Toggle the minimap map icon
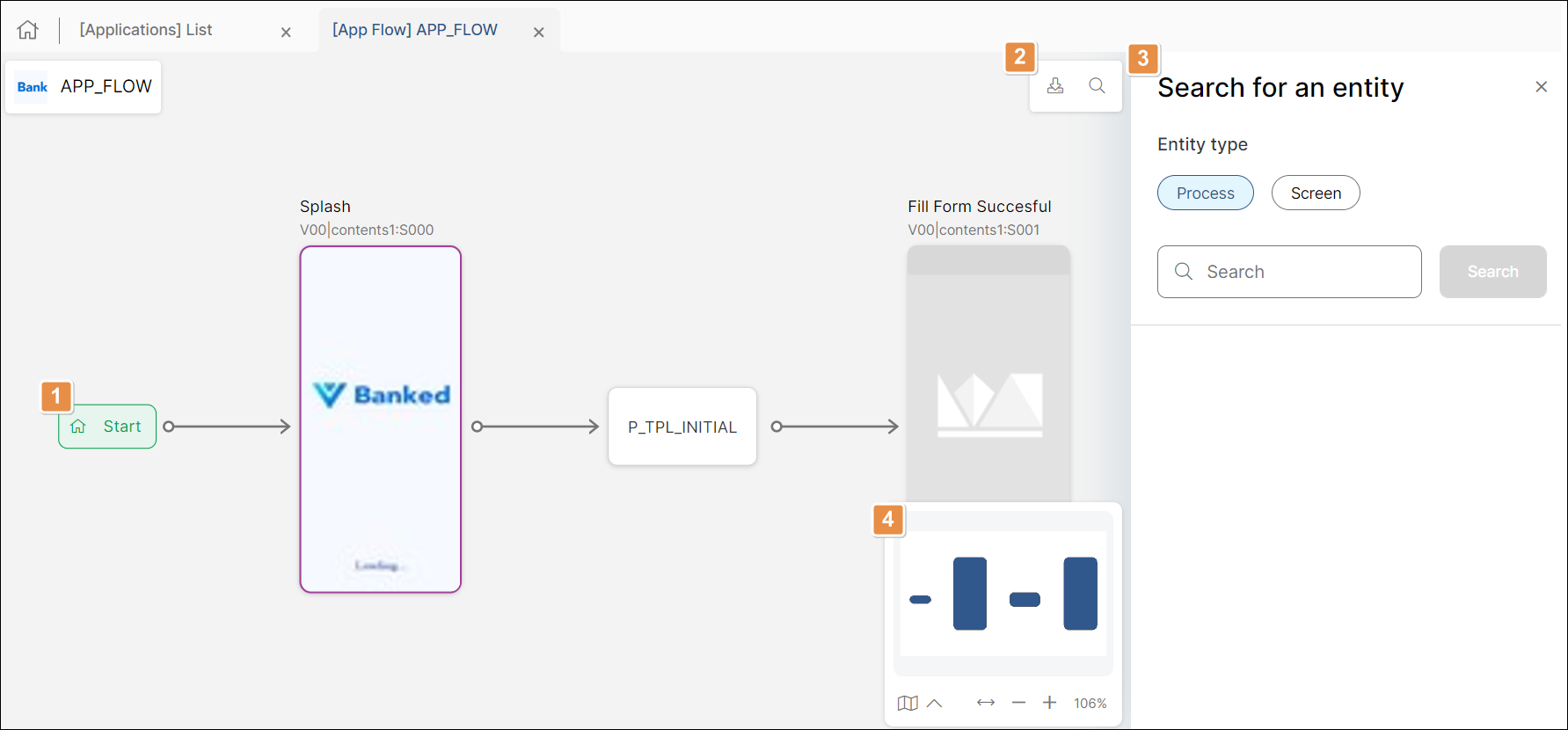This screenshot has height=730, width=1568. coord(908,703)
